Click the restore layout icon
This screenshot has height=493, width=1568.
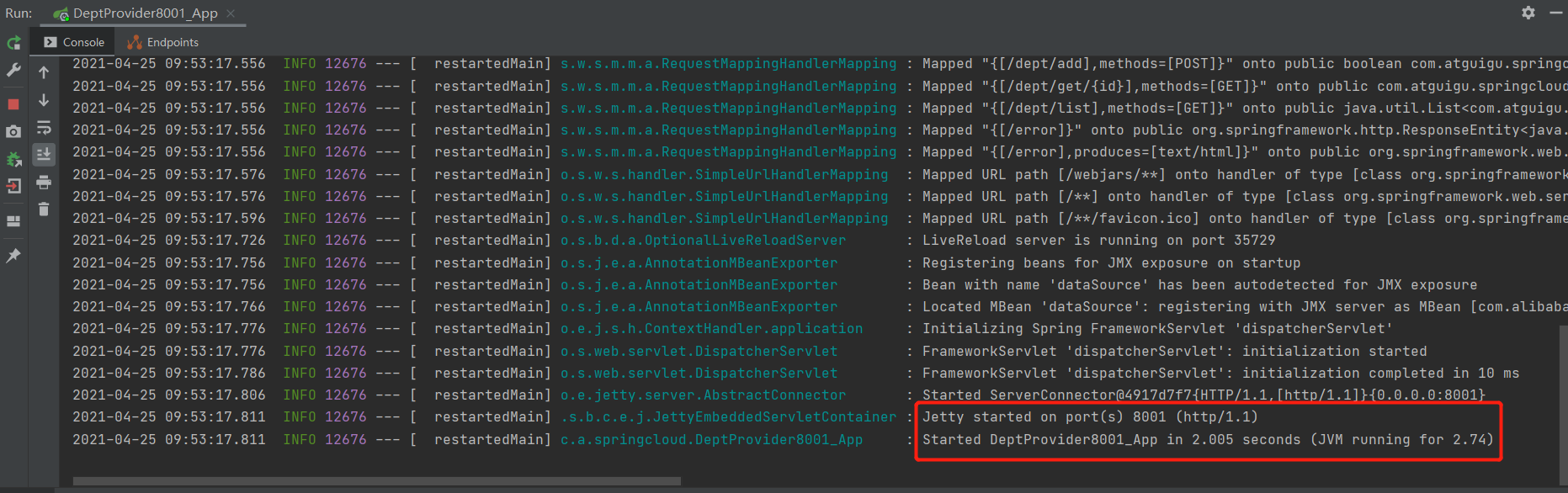pos(13,221)
